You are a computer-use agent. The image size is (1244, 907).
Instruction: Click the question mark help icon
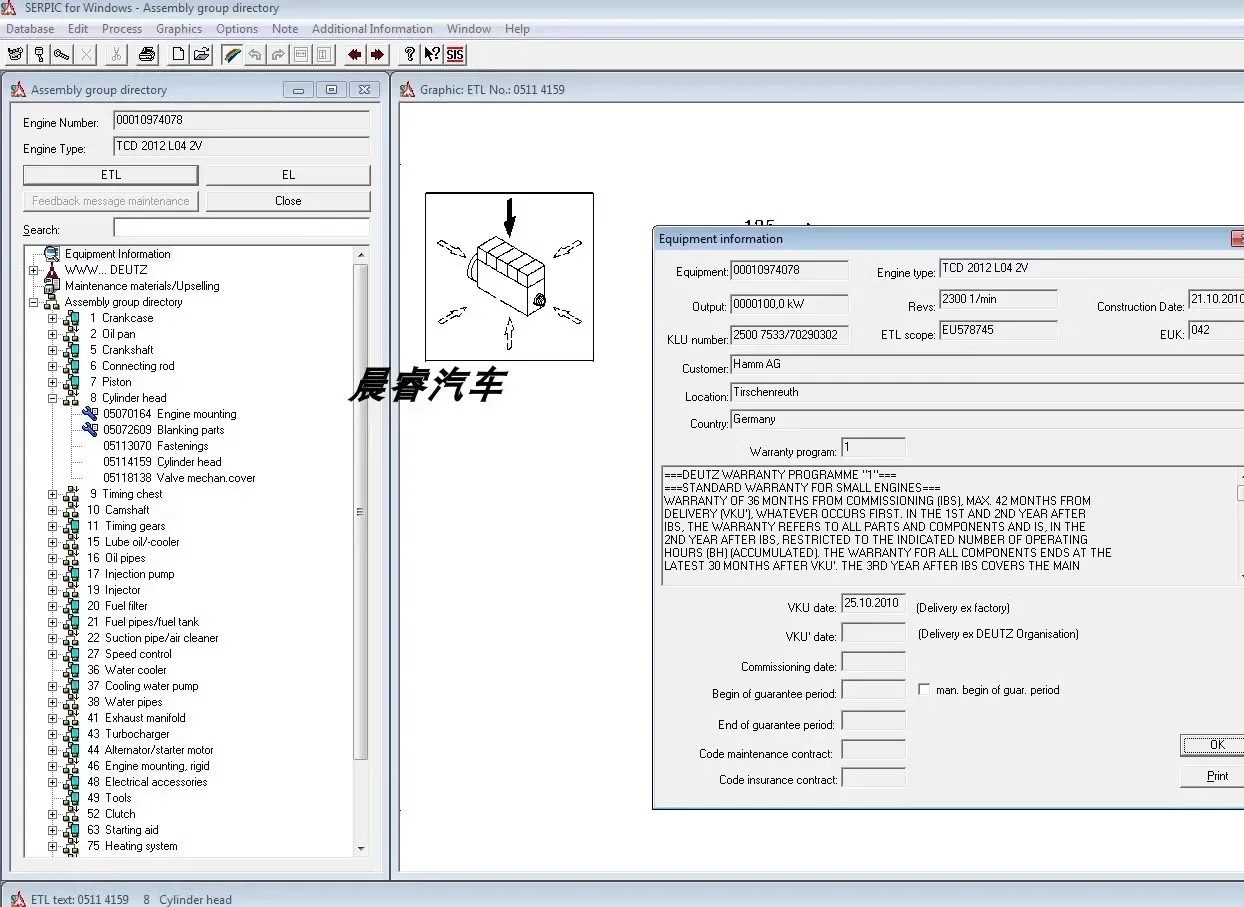tap(409, 54)
